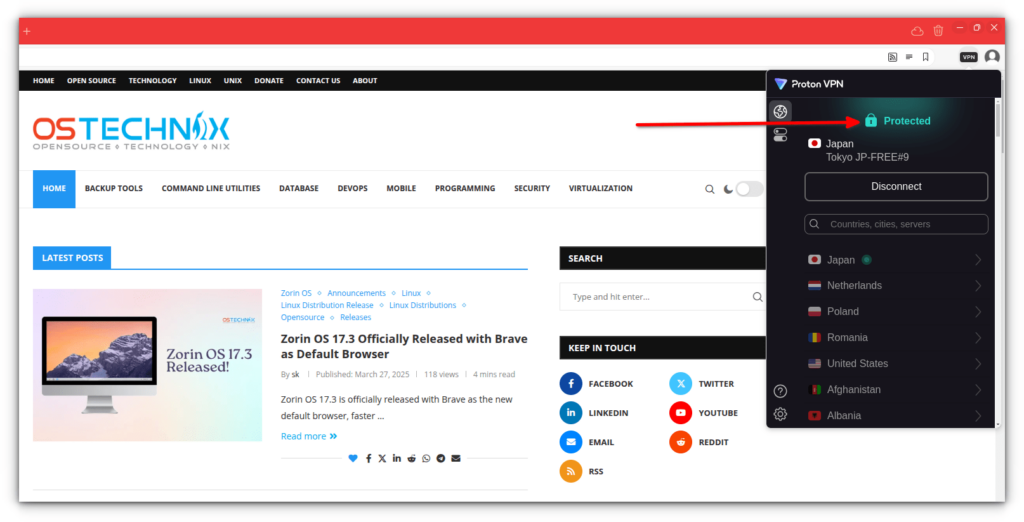Click the trash icon in title bar

(938, 31)
